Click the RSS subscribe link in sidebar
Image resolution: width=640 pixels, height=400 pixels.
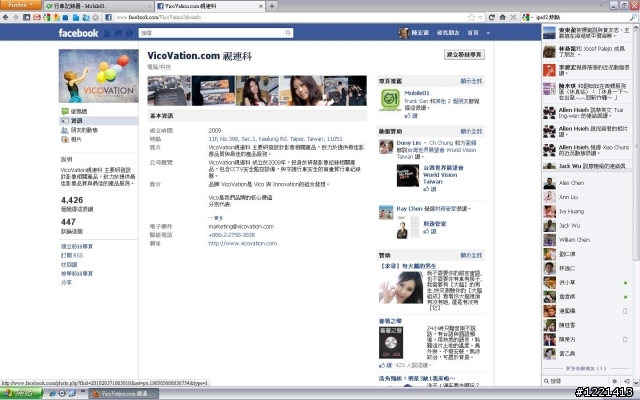pyautogui.click(x=72, y=256)
